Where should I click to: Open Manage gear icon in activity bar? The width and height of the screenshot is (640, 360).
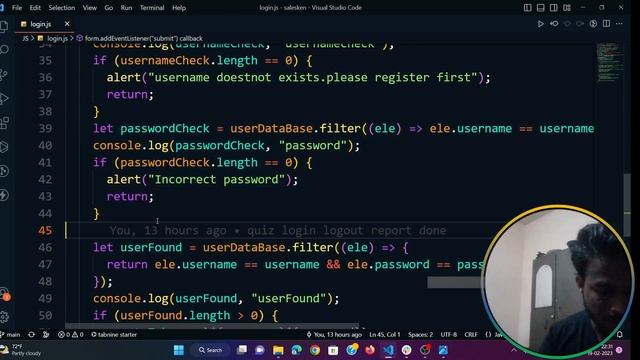(4, 316)
